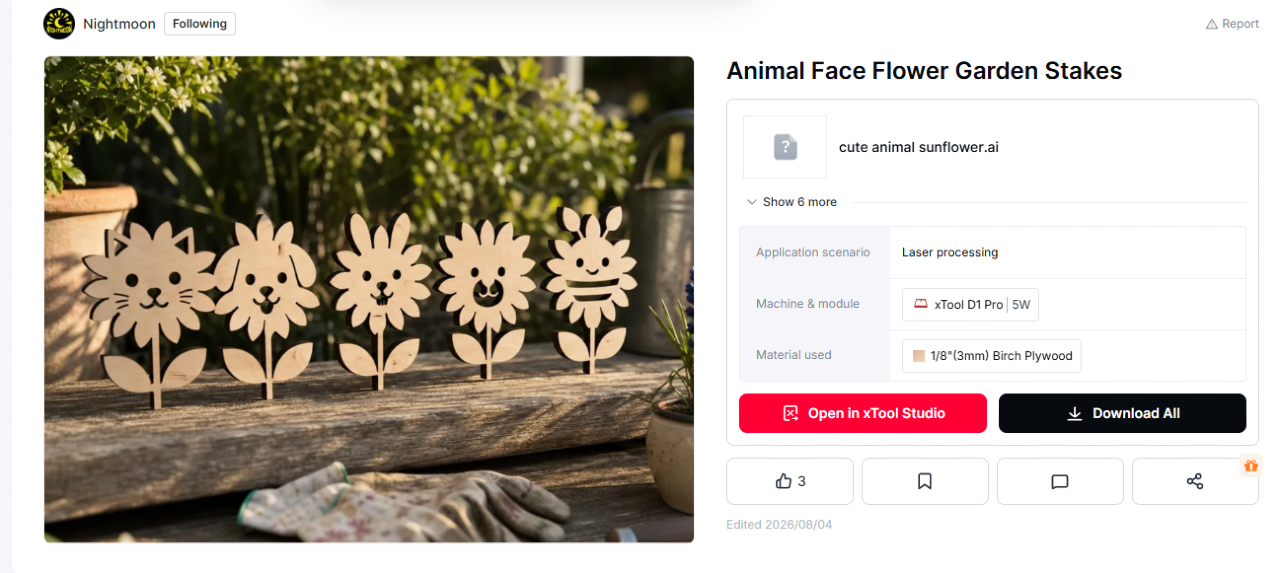Click the unknown file type icon

pos(785,147)
